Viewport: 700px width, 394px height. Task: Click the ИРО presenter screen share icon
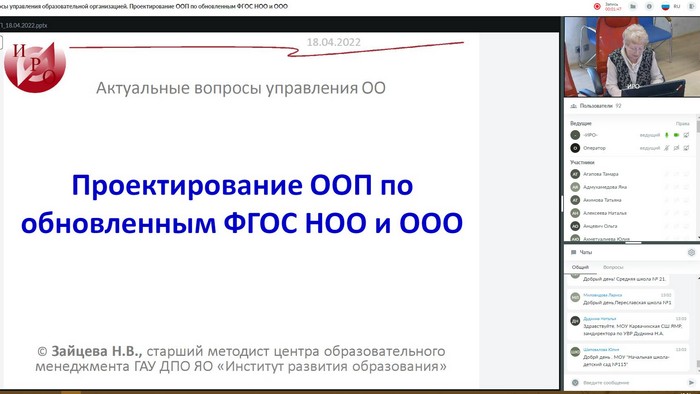[x=686, y=135]
